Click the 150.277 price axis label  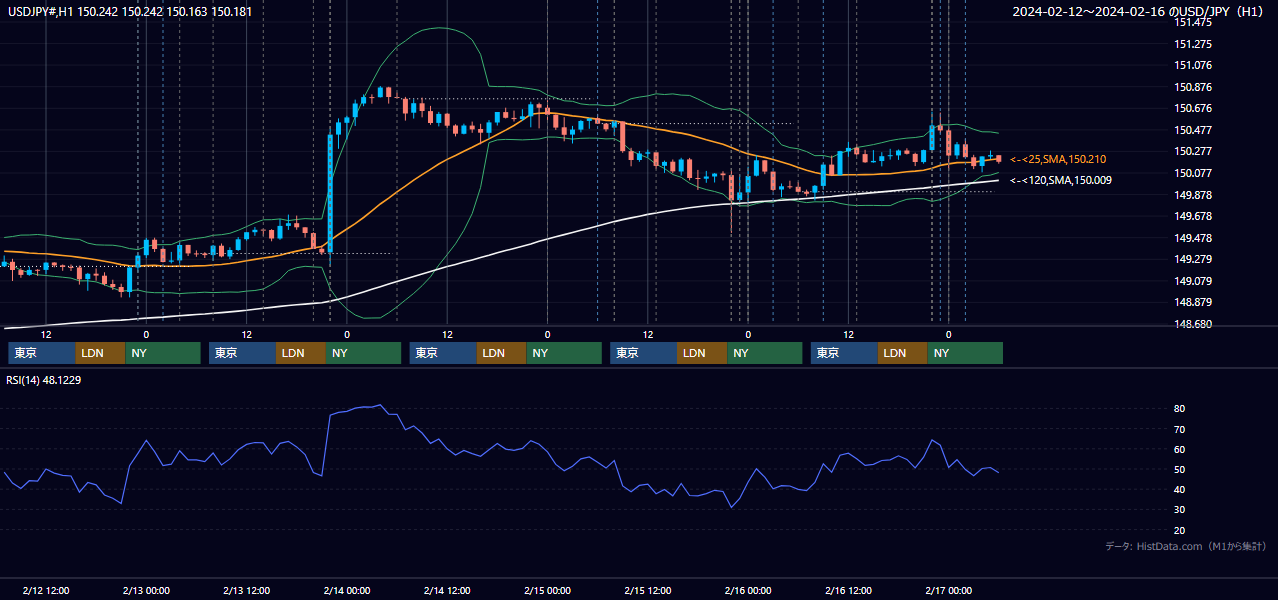(1193, 151)
